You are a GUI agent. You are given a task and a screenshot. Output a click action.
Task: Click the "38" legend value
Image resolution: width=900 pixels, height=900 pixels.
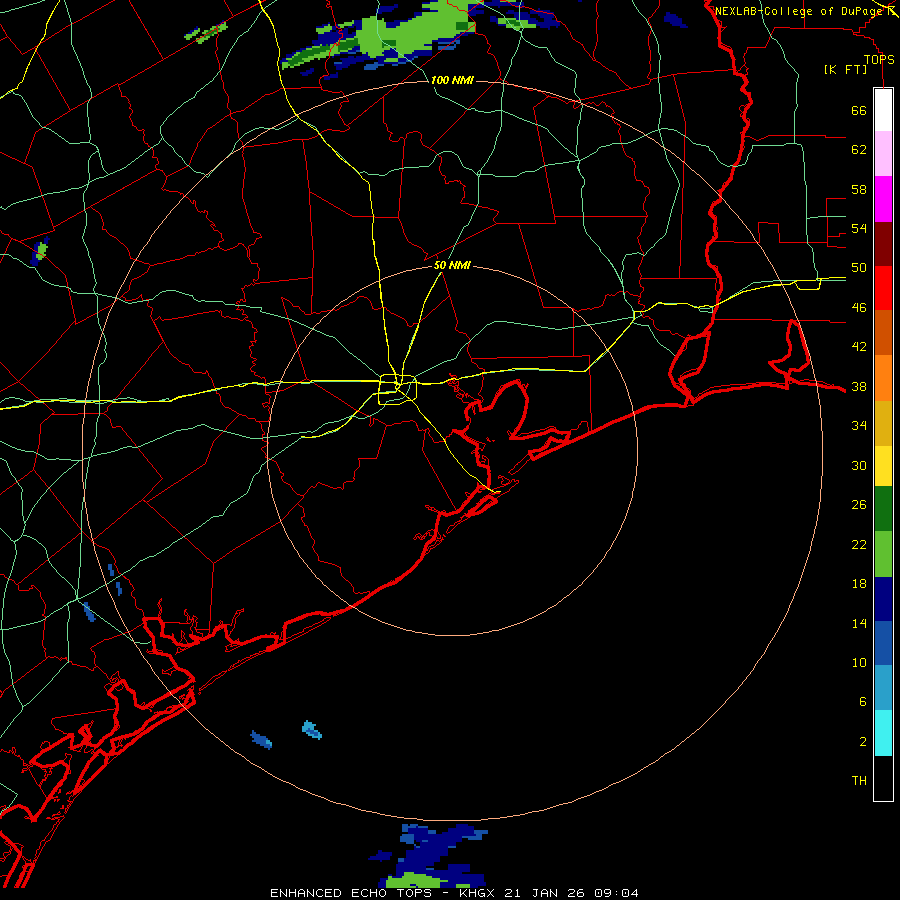click(859, 387)
